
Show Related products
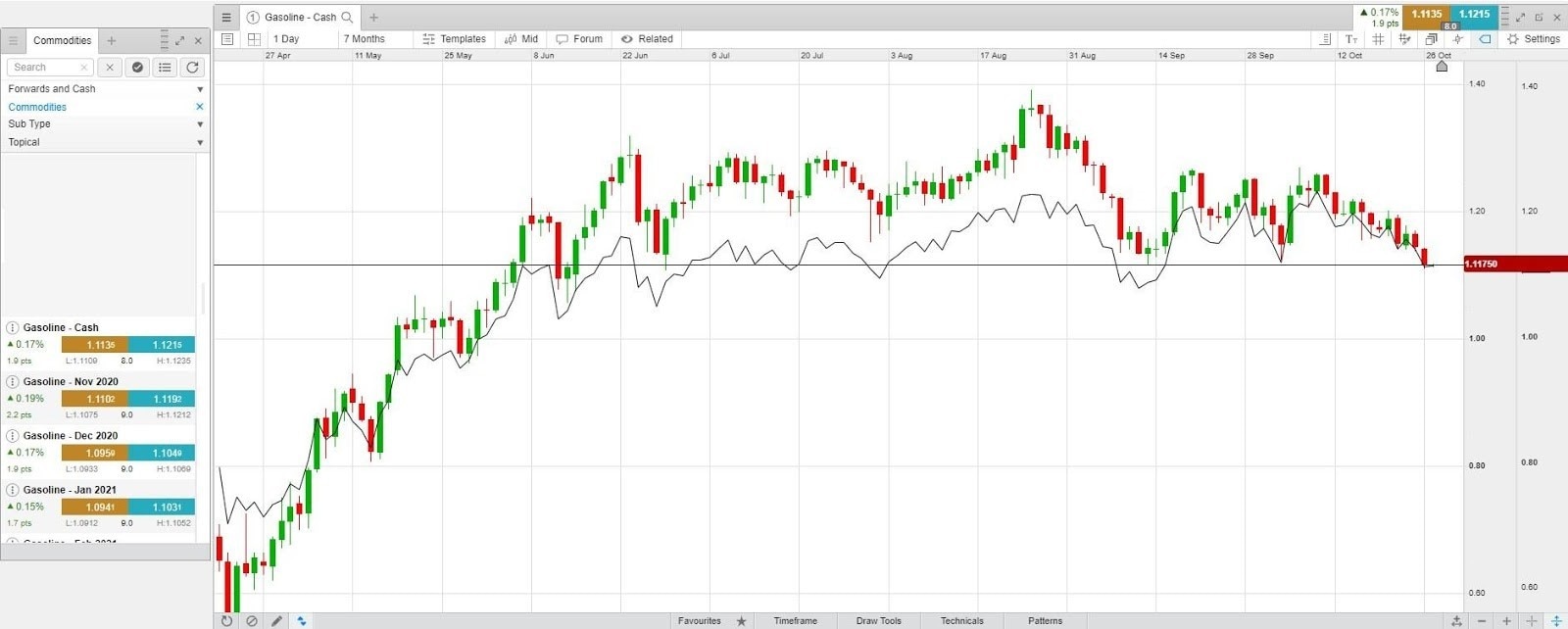[647, 39]
